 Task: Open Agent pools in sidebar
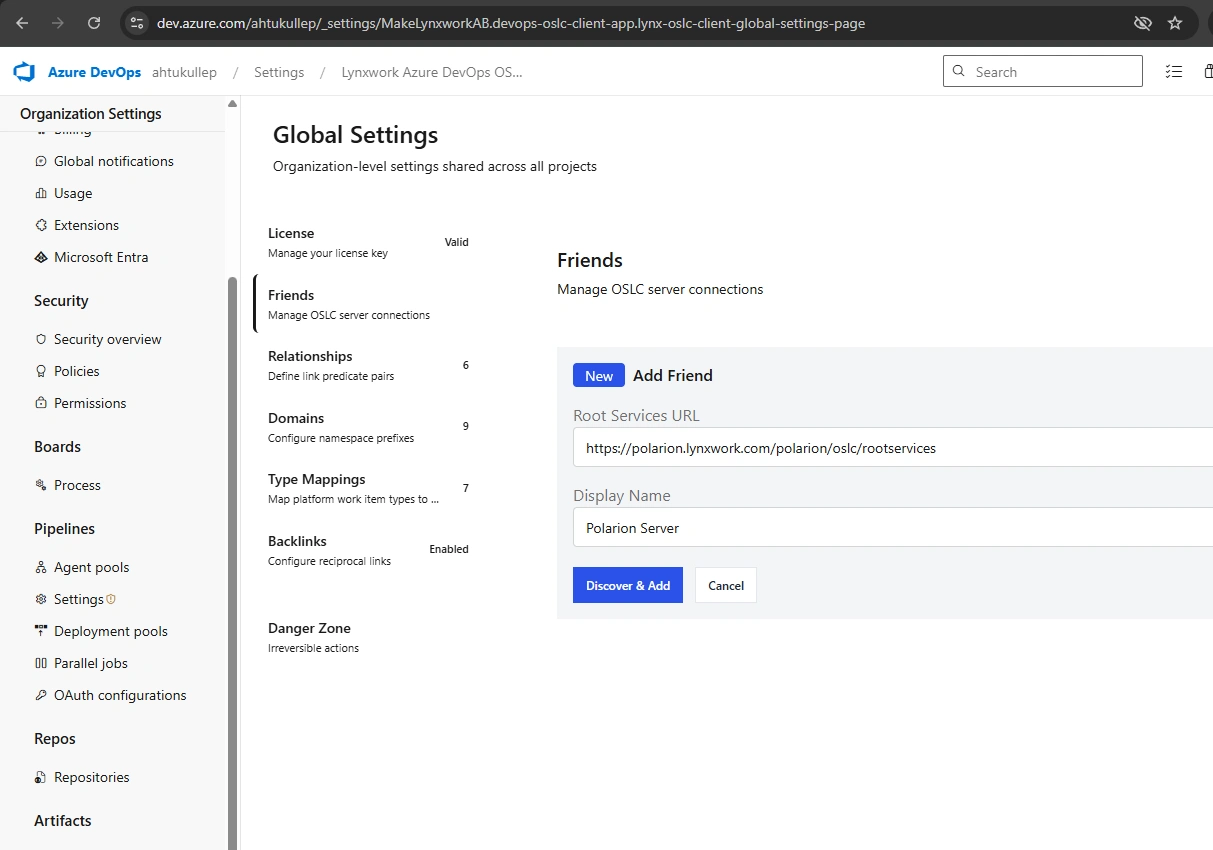click(x=92, y=567)
